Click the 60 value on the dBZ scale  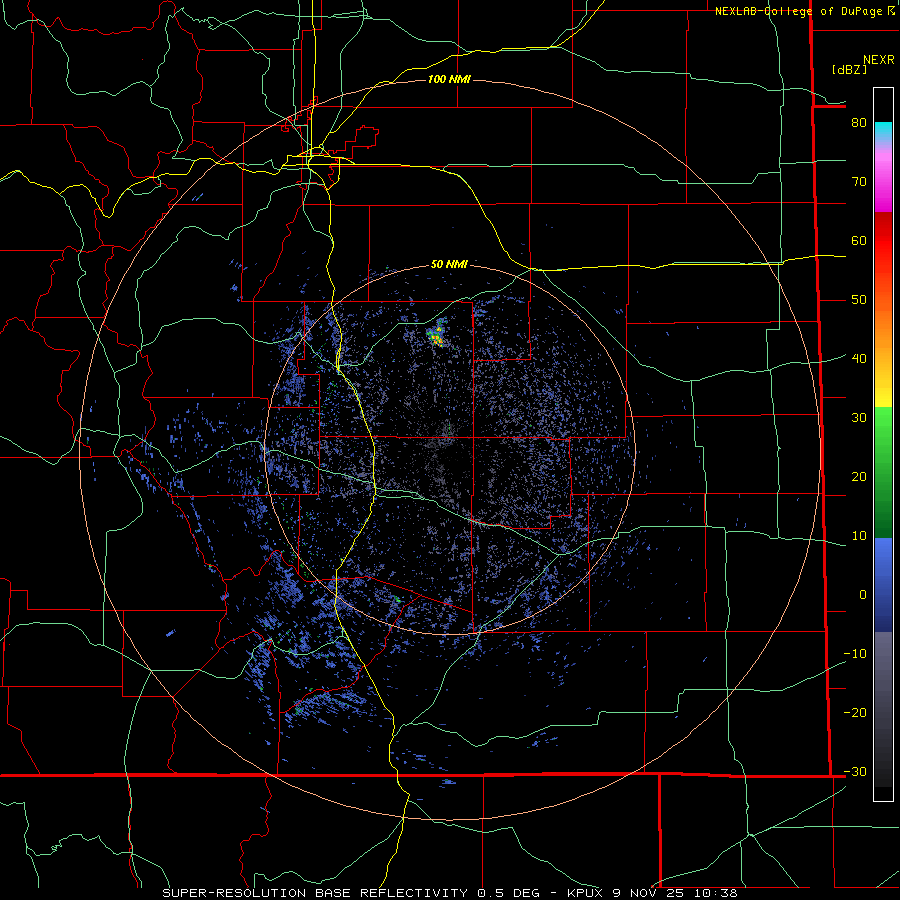(x=859, y=240)
